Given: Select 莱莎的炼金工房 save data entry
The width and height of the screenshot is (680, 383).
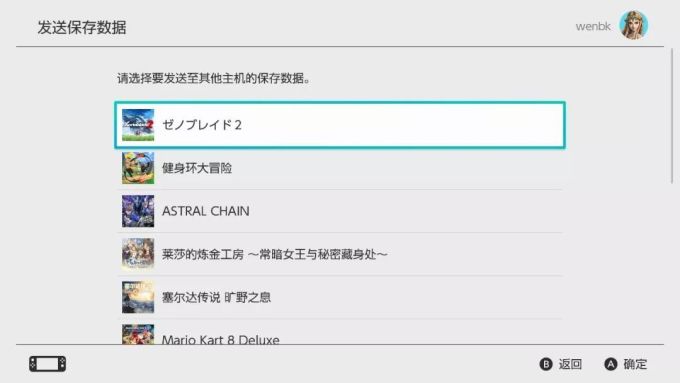Looking at the screenshot, I should (340, 254).
